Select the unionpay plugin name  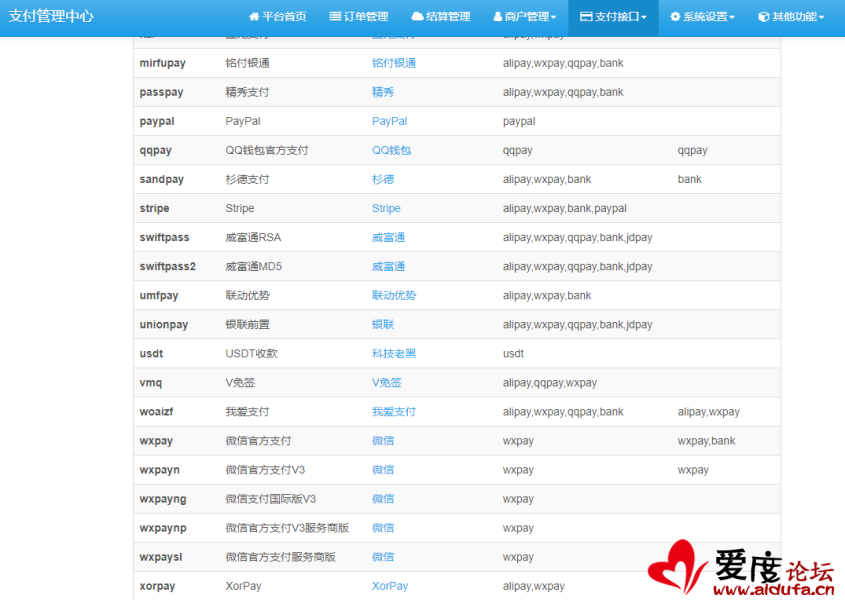(x=164, y=325)
